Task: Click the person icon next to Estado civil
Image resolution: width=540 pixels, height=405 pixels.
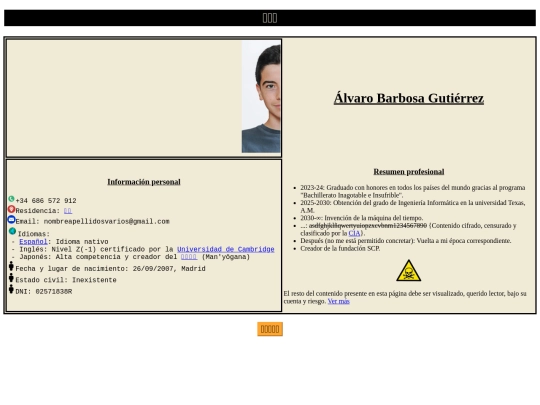Action: pos(11,278)
